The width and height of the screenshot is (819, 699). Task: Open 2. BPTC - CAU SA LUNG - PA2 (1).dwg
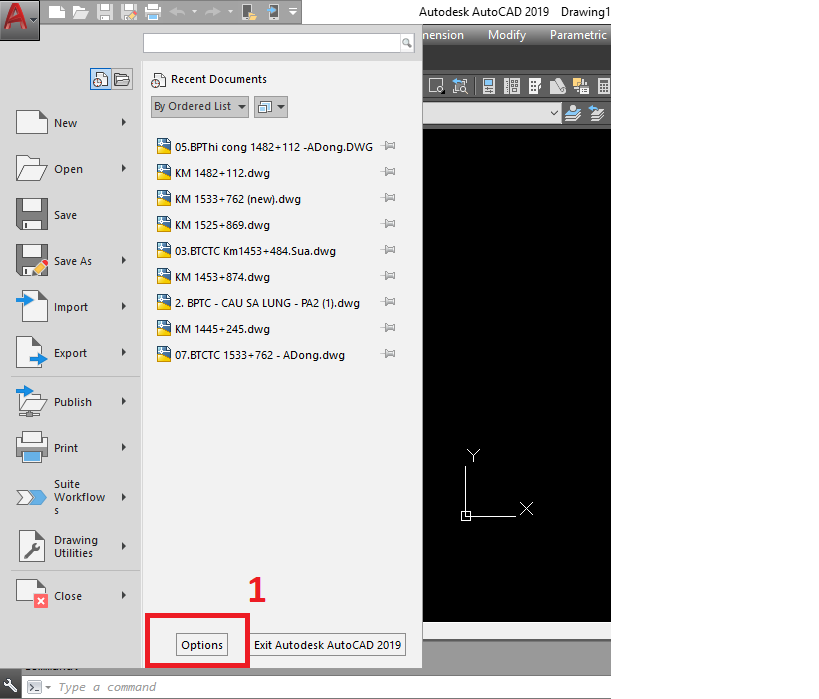pos(267,303)
